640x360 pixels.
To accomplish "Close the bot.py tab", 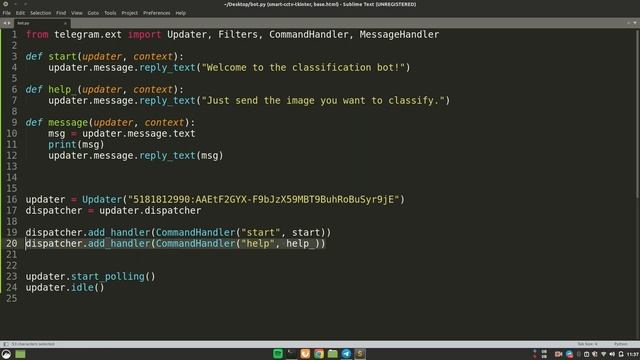I will [65, 23].
